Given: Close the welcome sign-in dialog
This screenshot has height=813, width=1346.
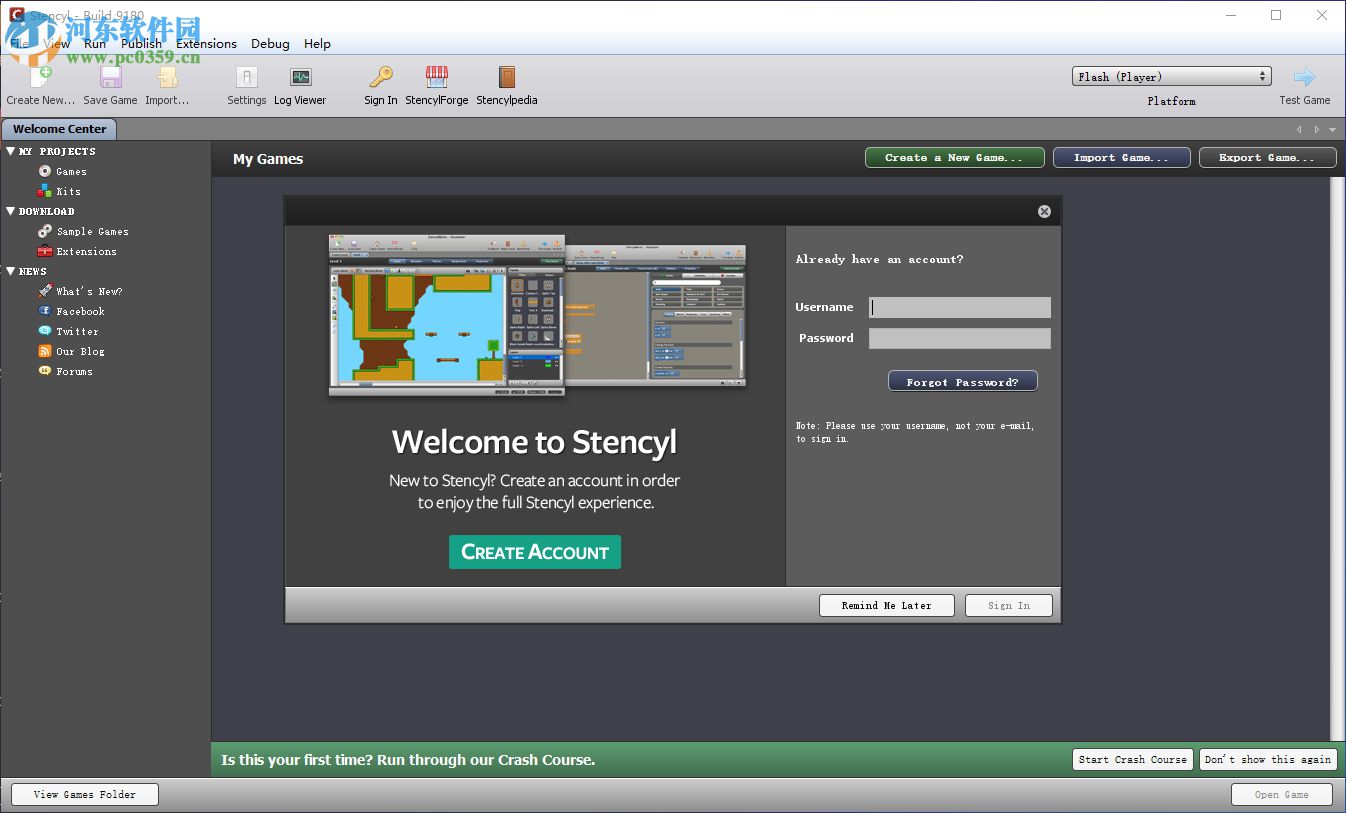Looking at the screenshot, I should pyautogui.click(x=1044, y=211).
